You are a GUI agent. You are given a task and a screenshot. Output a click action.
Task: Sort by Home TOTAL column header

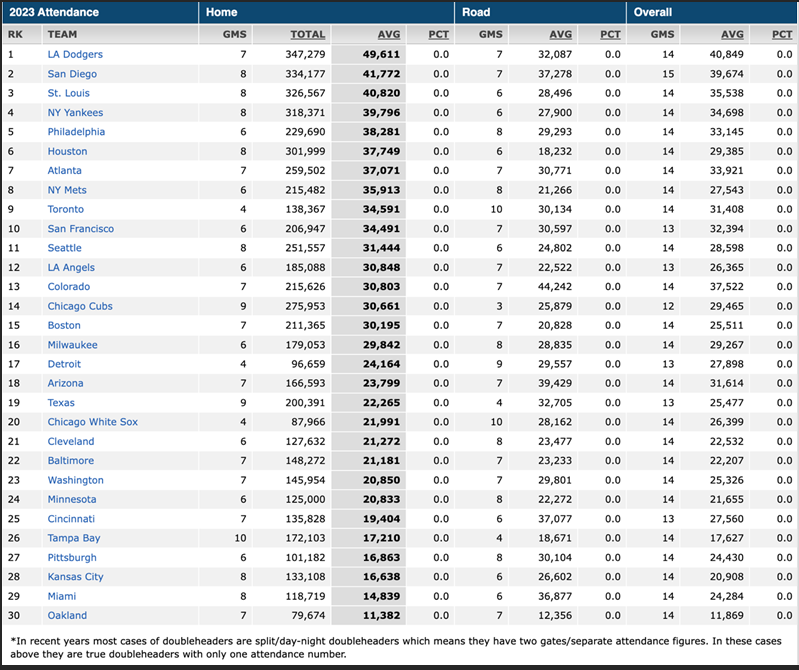[307, 35]
